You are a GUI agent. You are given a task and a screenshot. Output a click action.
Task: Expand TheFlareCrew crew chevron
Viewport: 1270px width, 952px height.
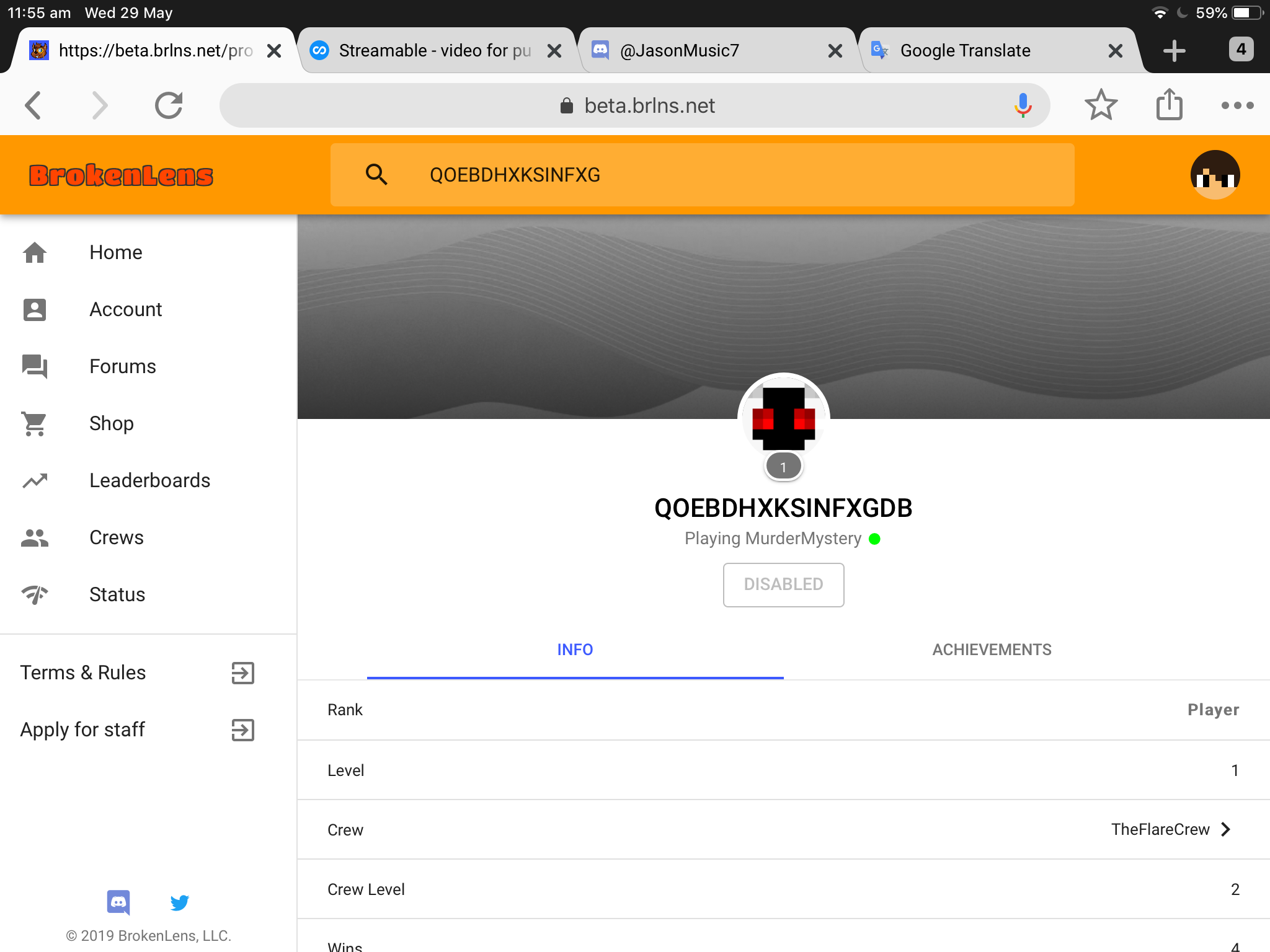pos(1226,829)
